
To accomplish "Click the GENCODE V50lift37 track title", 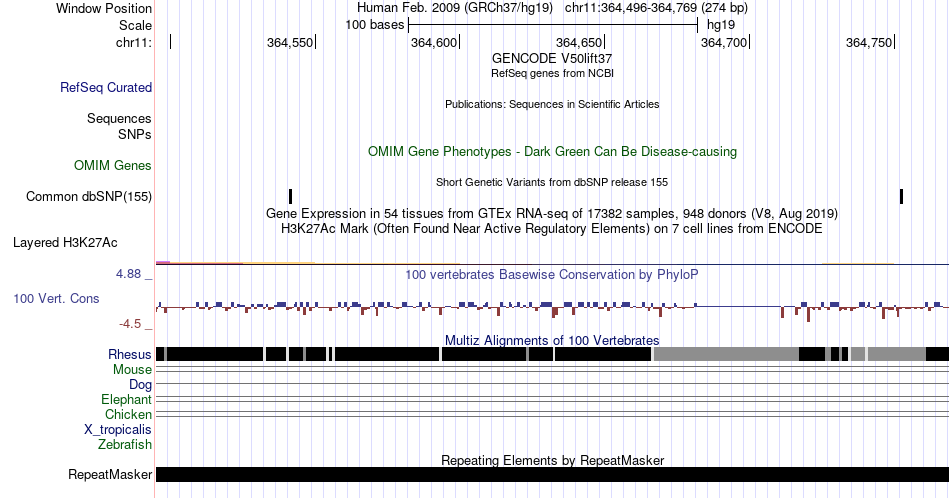I will (x=552, y=59).
